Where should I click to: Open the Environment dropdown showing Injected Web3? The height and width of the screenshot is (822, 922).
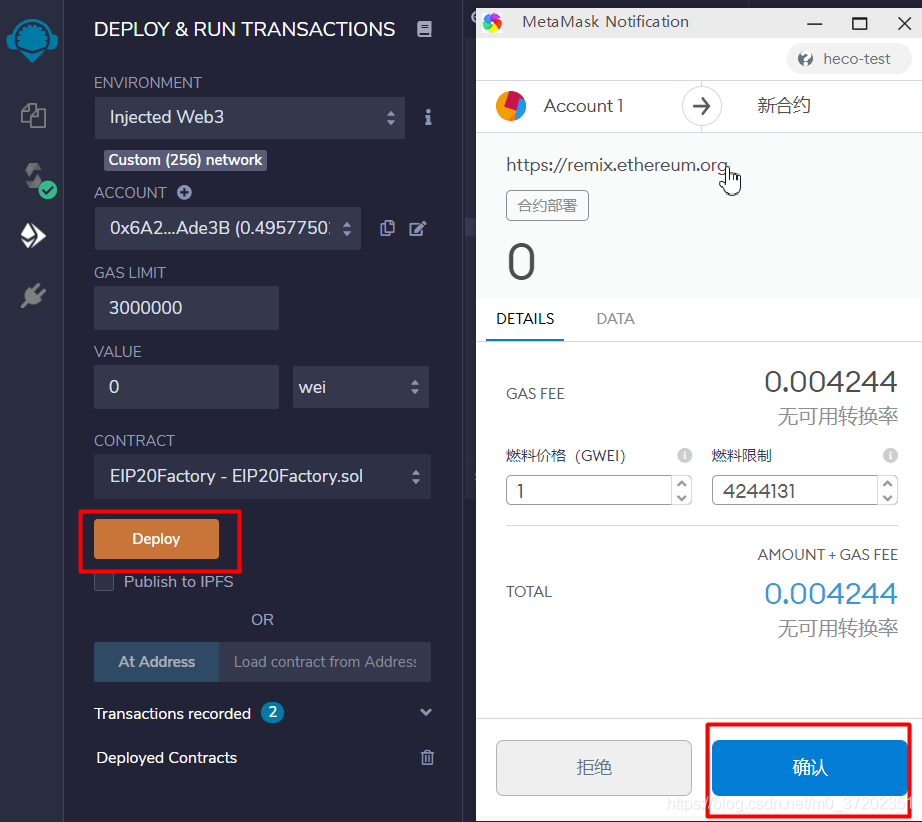(249, 118)
